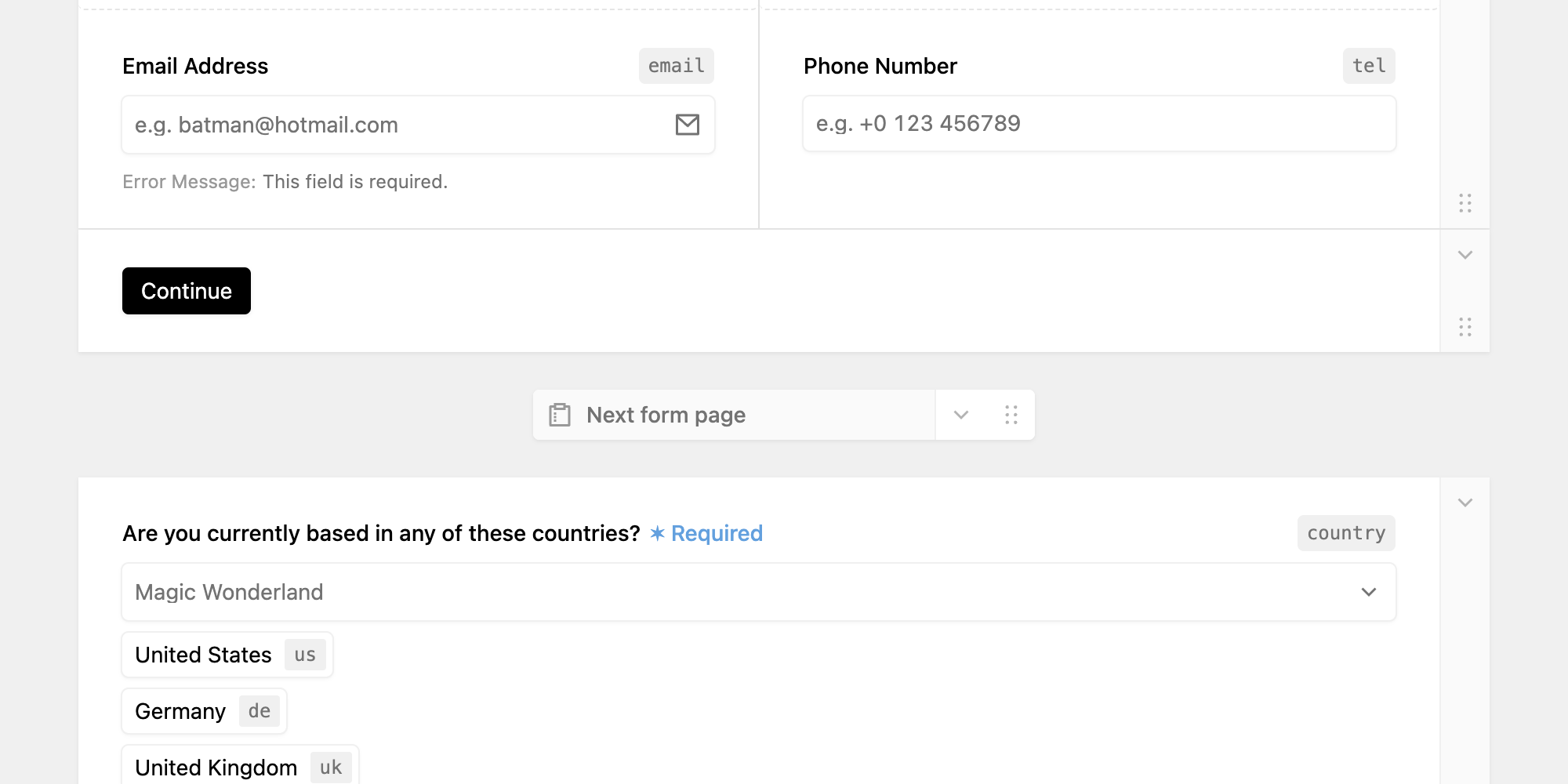Click the drag handle beside Phone Number row

point(1465,203)
